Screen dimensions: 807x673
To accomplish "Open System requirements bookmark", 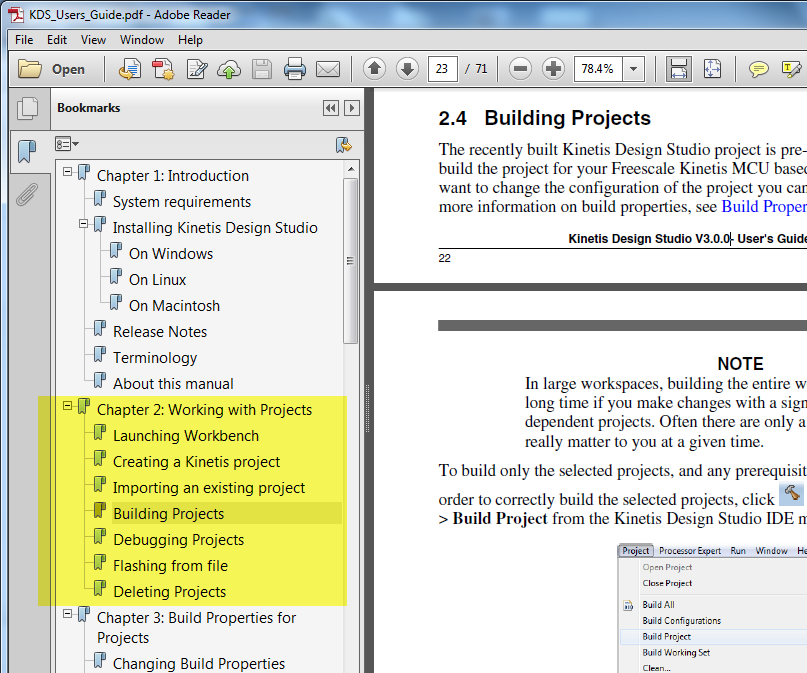I will coord(182,202).
